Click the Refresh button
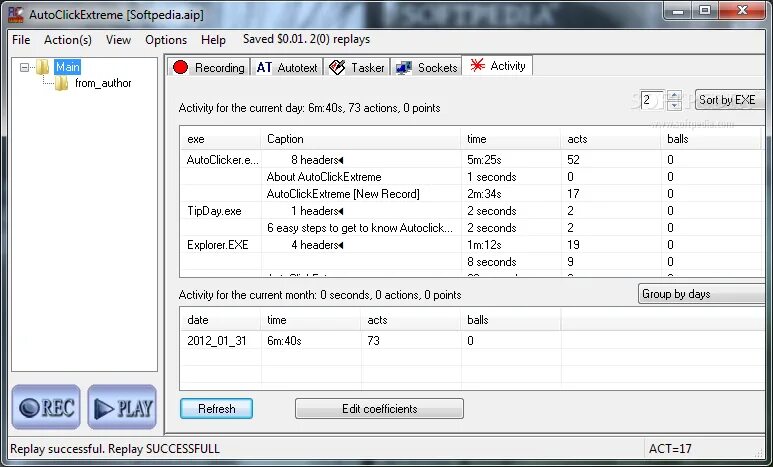773x467 pixels. [216, 409]
